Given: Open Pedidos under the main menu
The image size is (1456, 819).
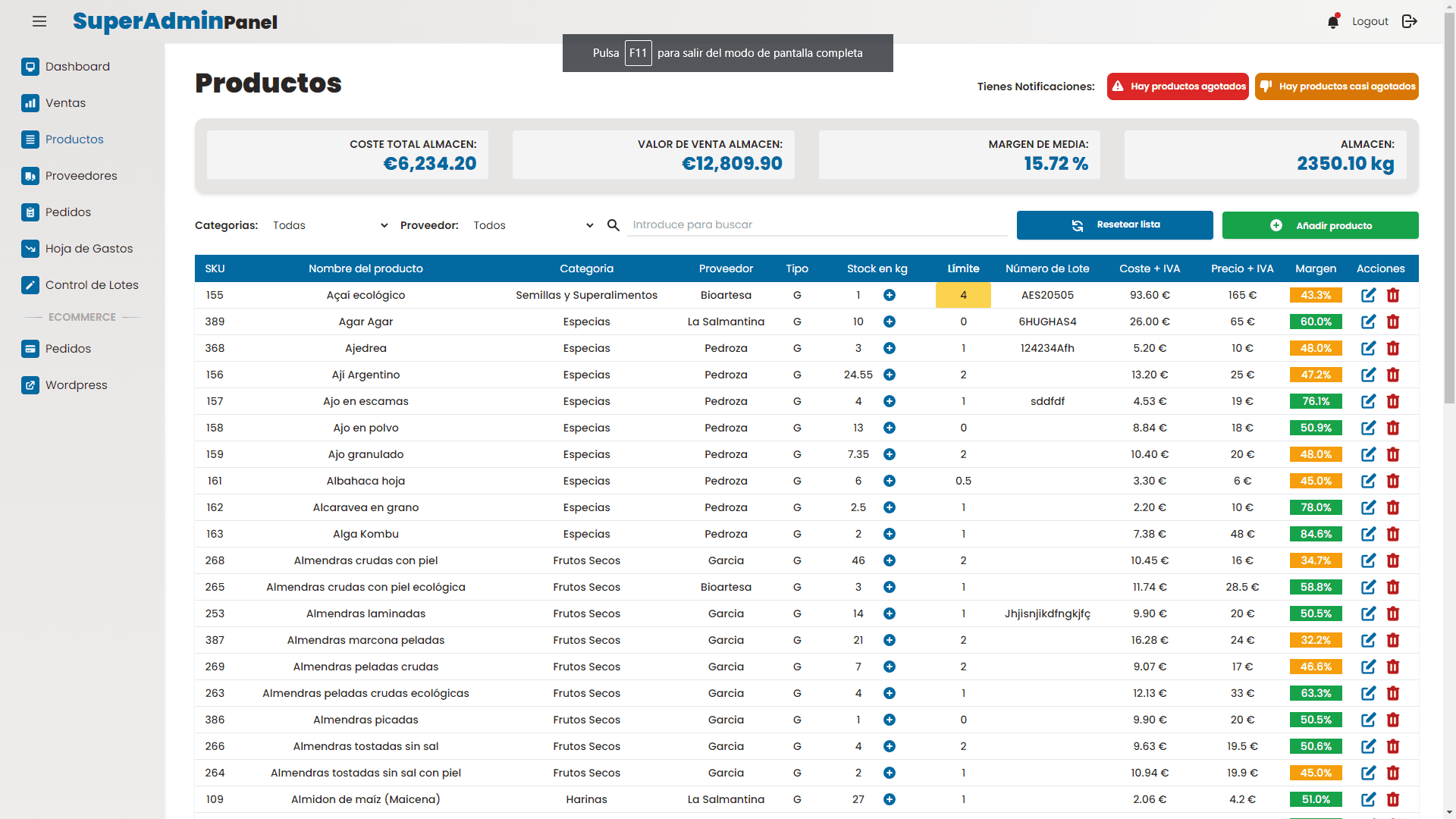Looking at the screenshot, I should coord(67,212).
